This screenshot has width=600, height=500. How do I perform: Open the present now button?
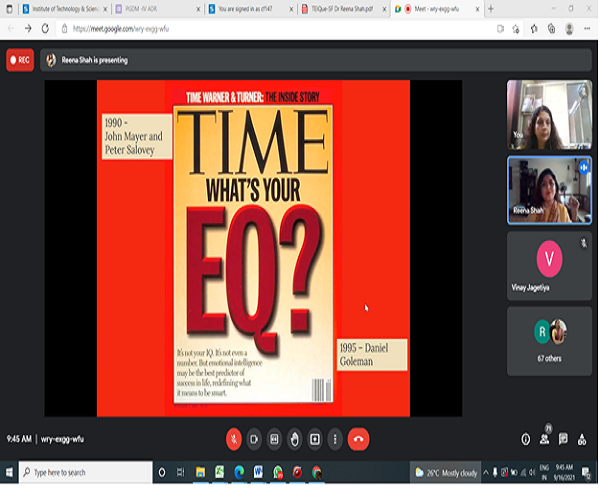pos(315,439)
